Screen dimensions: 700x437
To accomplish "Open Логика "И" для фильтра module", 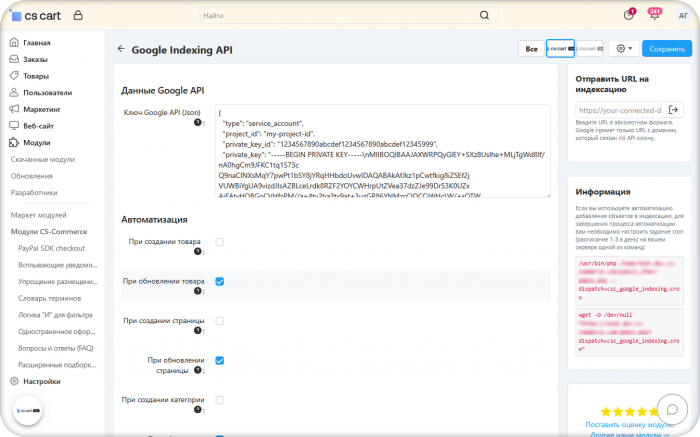I will click(x=55, y=315).
